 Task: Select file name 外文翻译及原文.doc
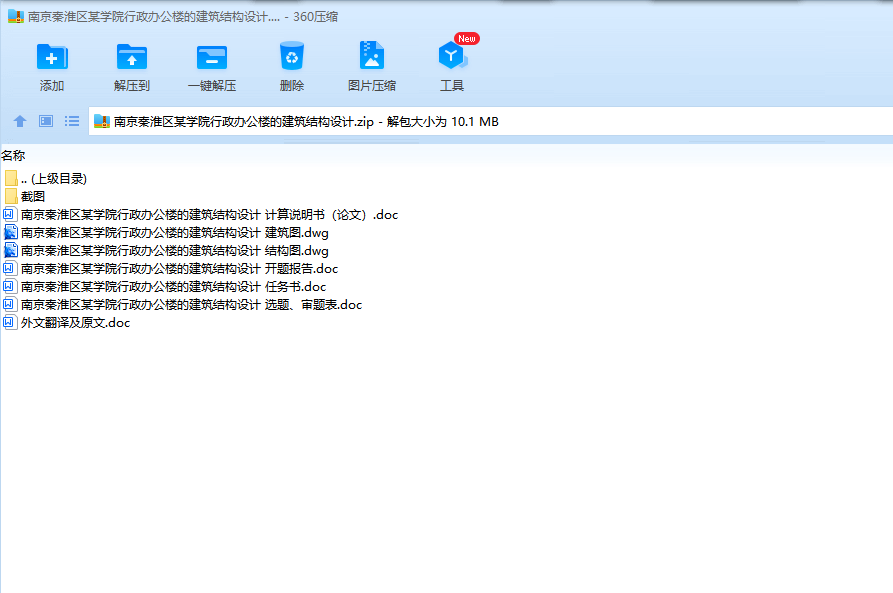point(76,323)
